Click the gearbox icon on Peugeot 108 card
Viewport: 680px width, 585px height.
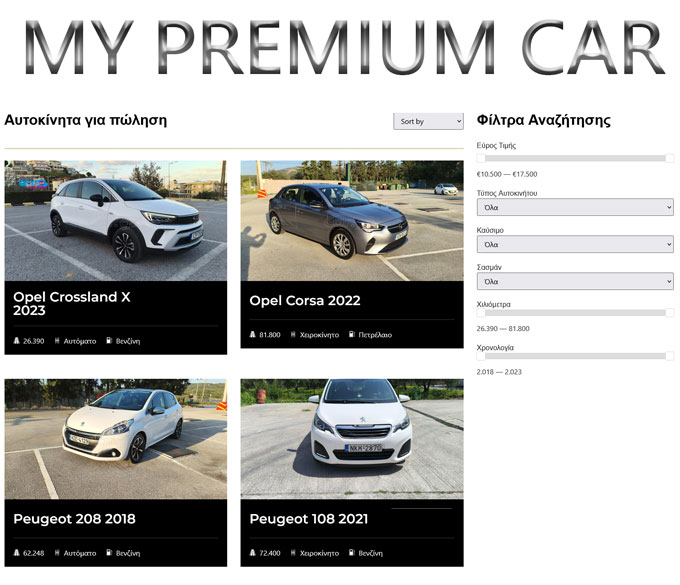(293, 552)
